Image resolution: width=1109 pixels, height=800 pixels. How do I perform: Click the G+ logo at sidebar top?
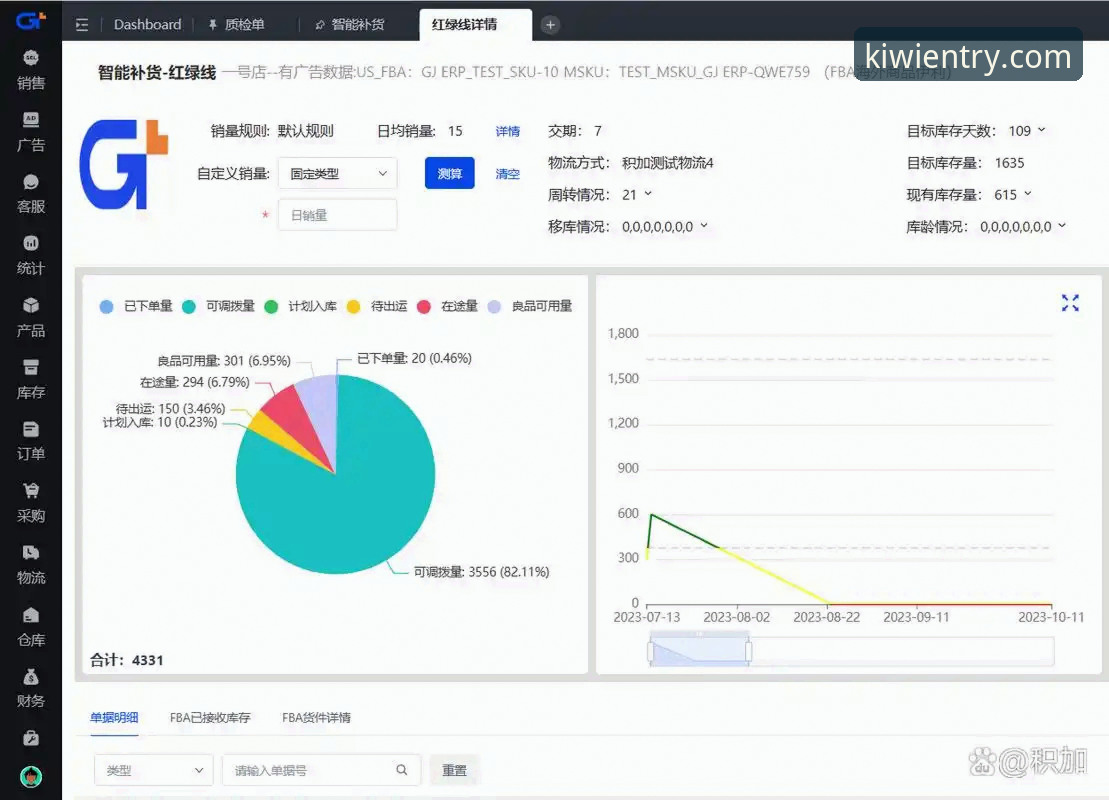[30, 20]
